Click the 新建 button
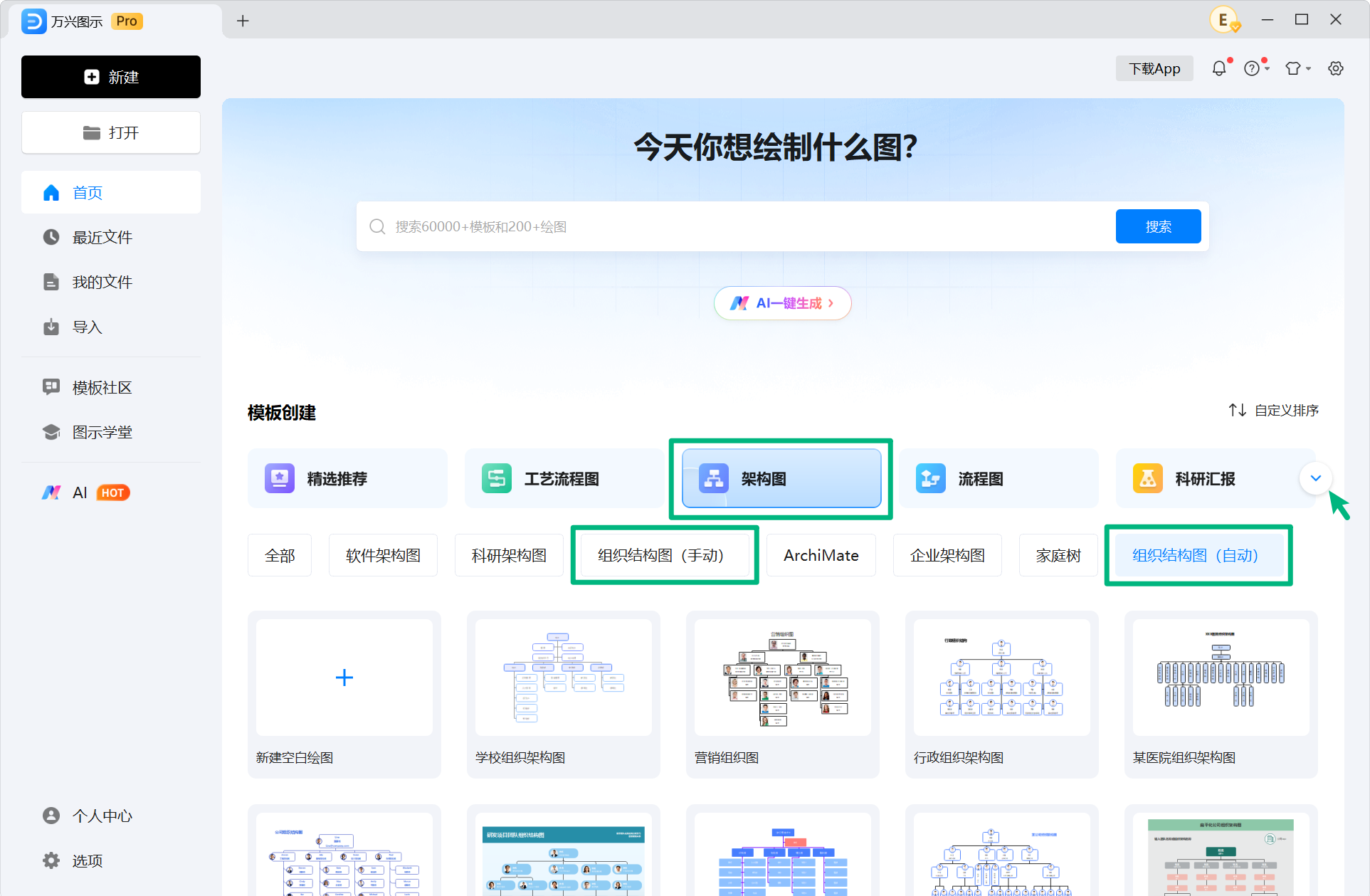The image size is (1370, 896). [111, 77]
